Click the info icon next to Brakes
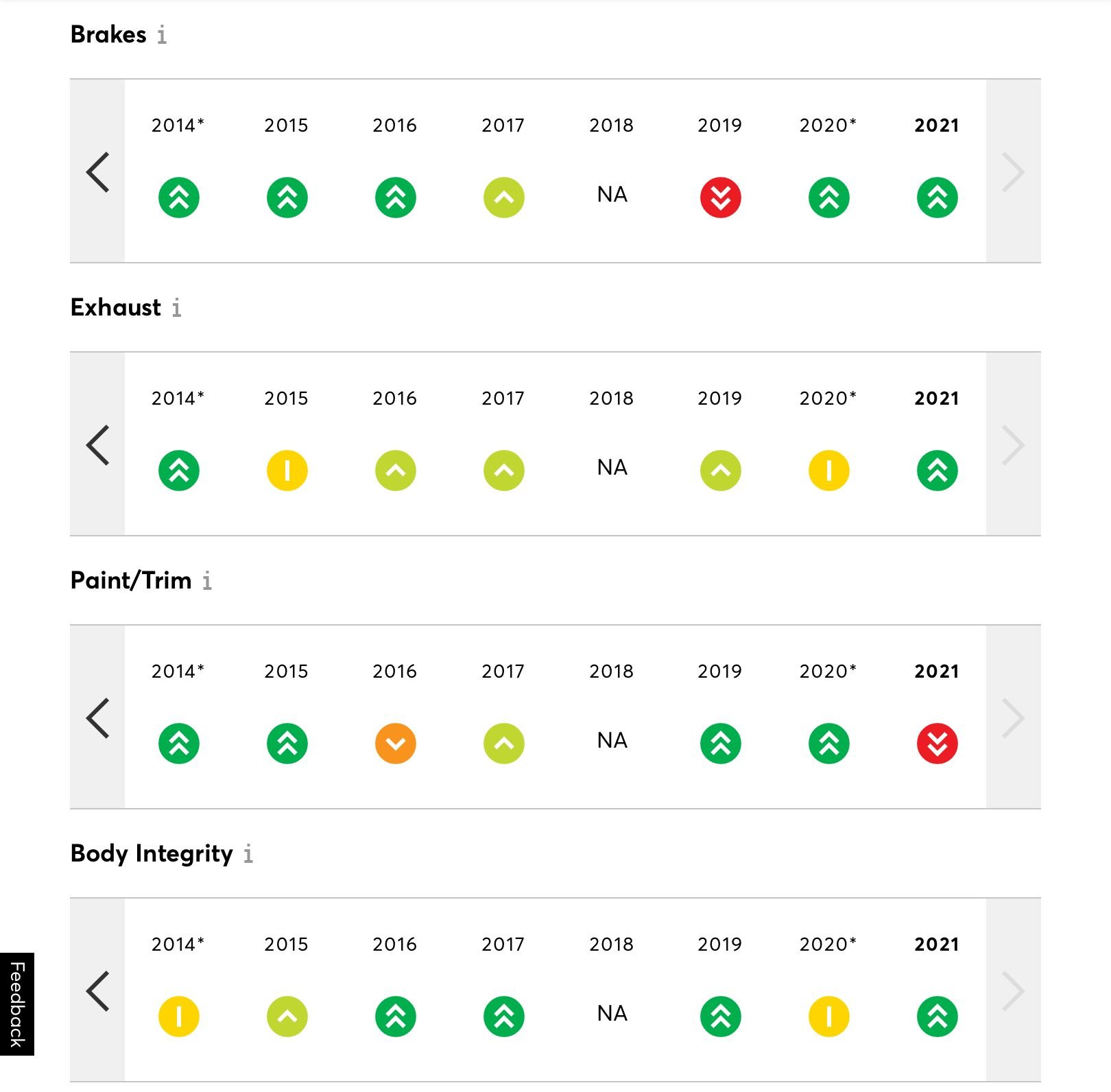Viewport: 1111px width, 1092px height. coord(162,35)
